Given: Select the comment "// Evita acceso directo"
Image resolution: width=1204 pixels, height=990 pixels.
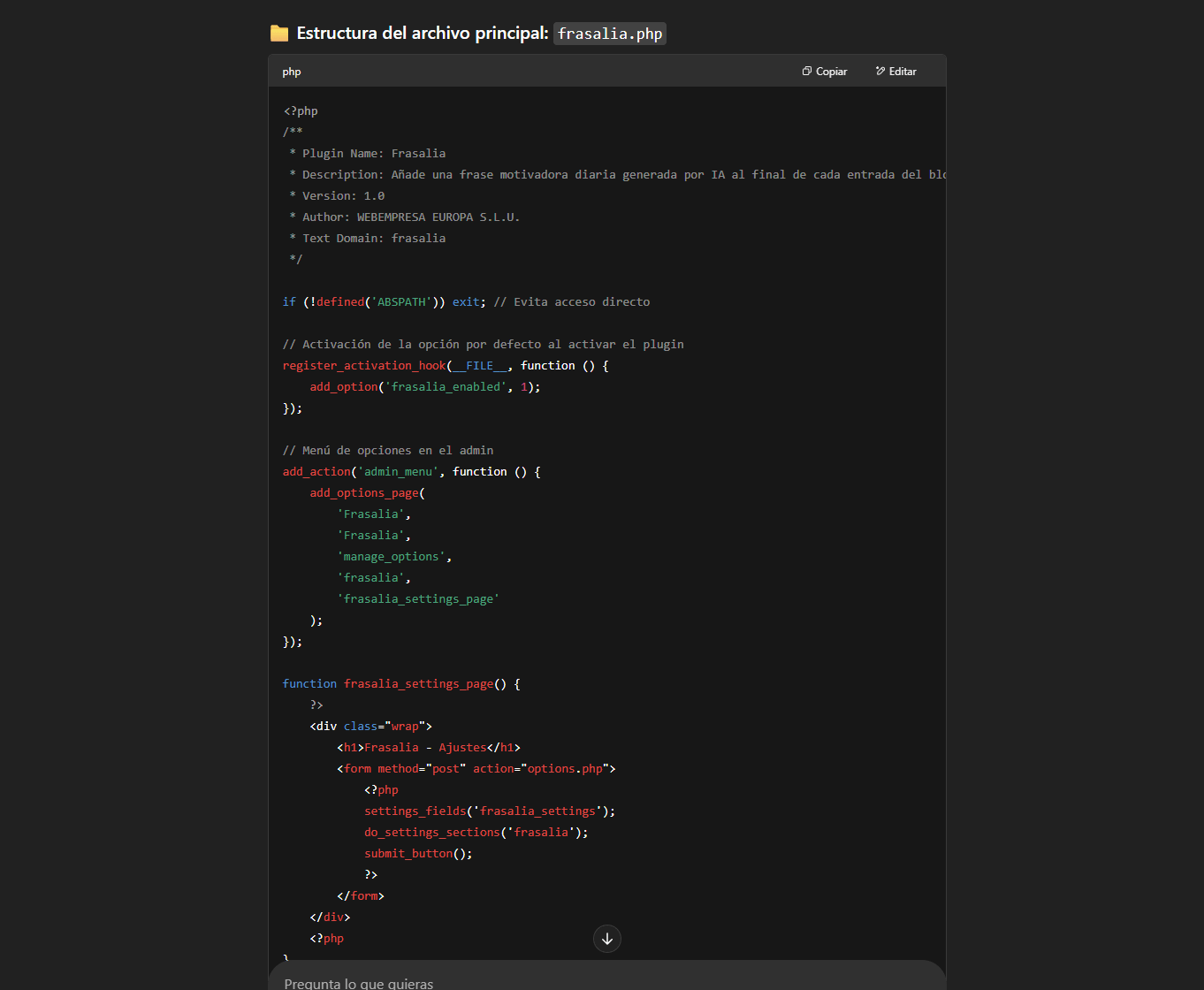Looking at the screenshot, I should click(x=572, y=302).
